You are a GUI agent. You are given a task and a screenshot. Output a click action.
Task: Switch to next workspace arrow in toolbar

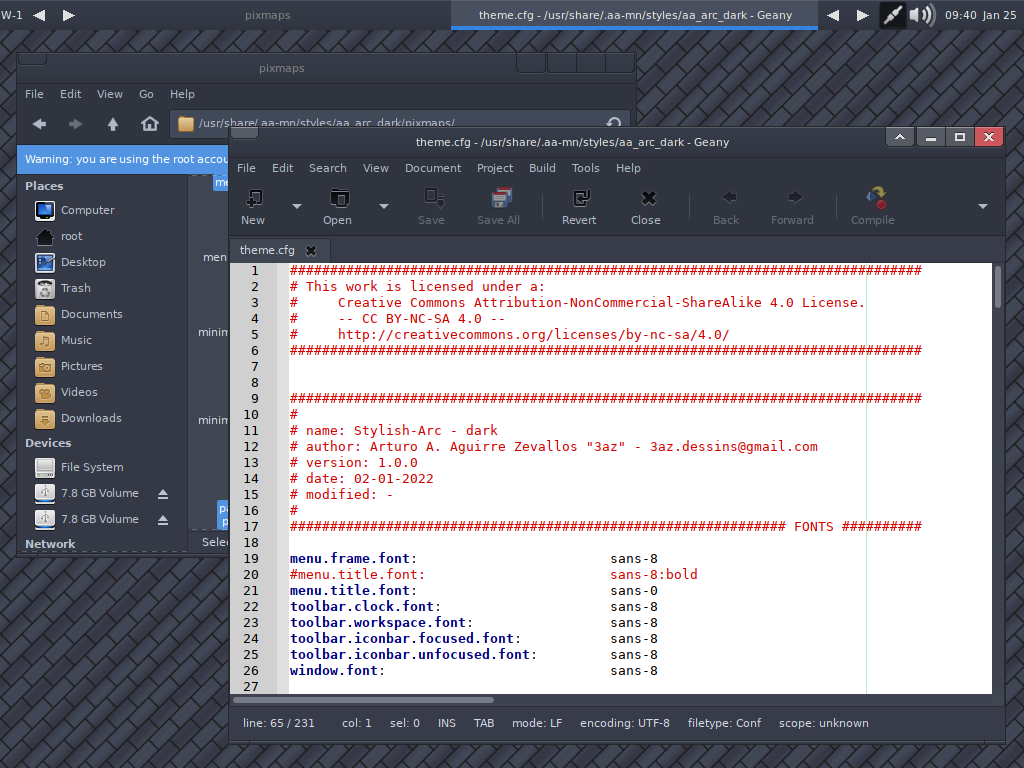(x=68, y=15)
